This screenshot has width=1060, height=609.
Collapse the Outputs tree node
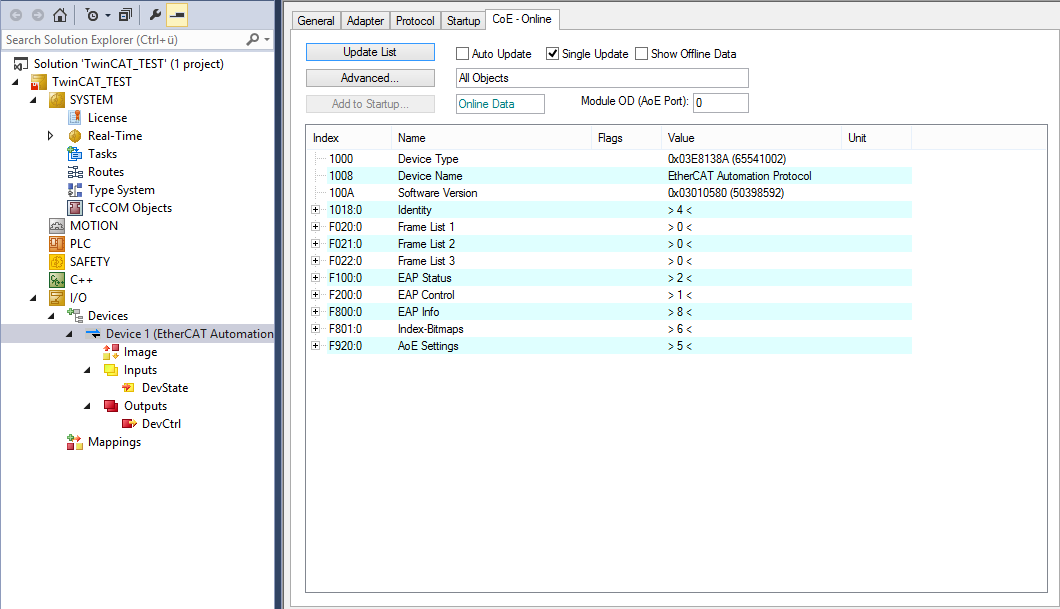pos(87,406)
